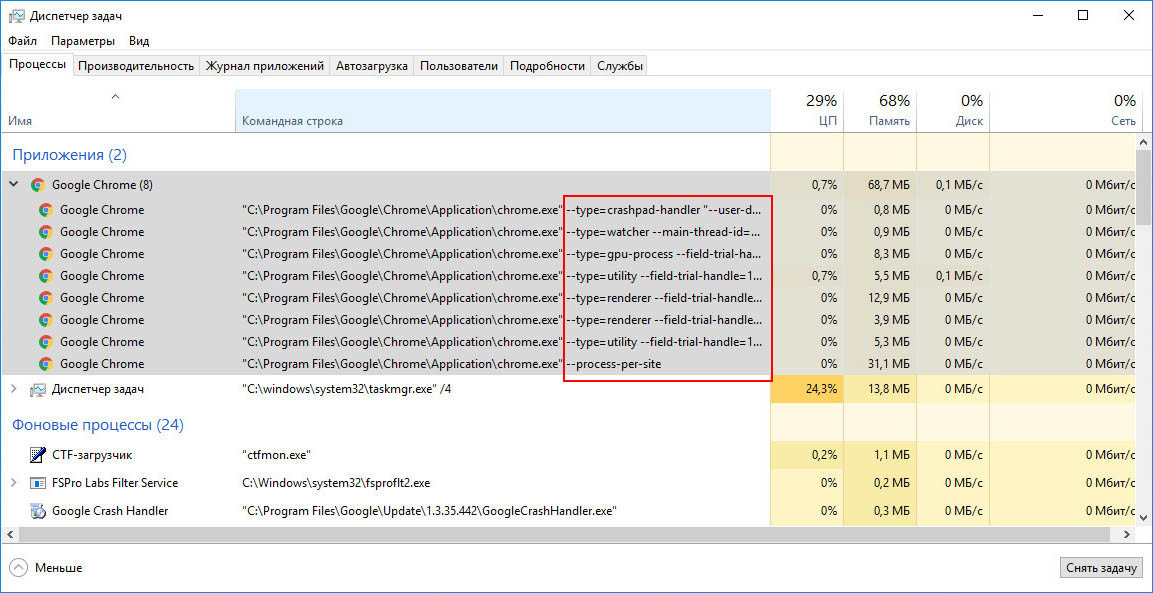Switch to the Подробности tab
The height and width of the screenshot is (593, 1153).
(x=547, y=65)
